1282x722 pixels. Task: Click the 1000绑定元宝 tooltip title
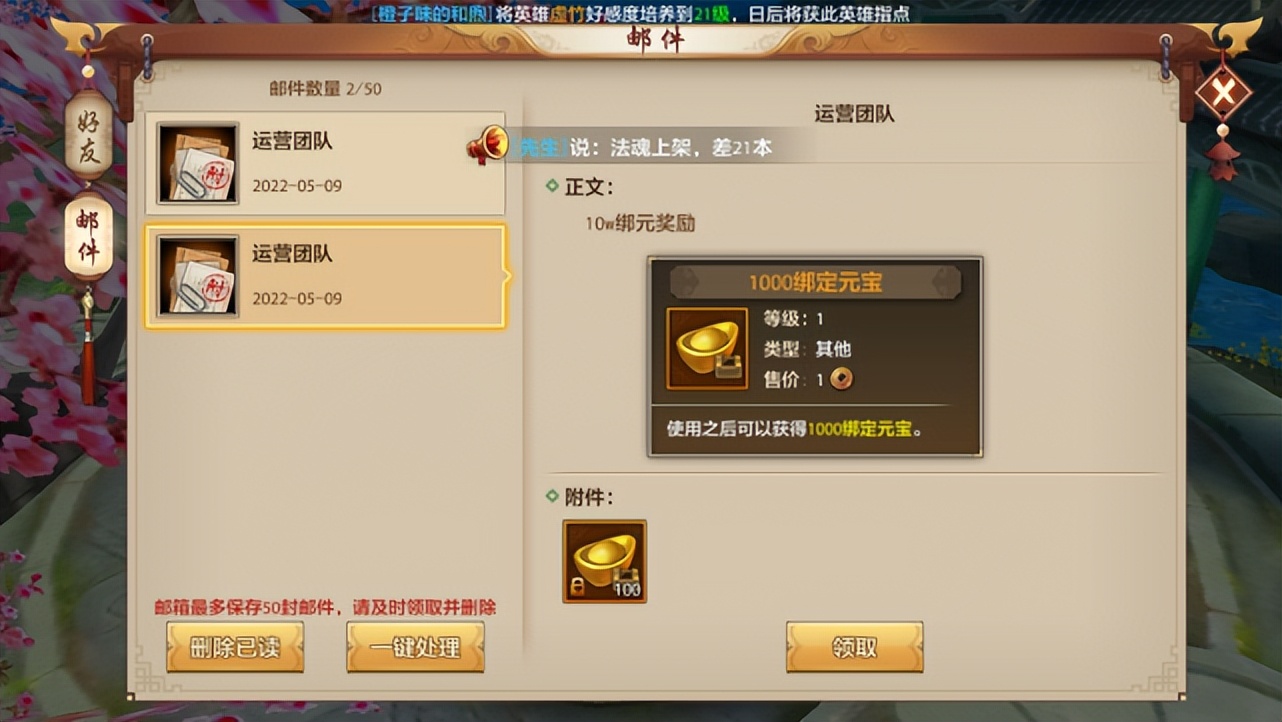[815, 282]
